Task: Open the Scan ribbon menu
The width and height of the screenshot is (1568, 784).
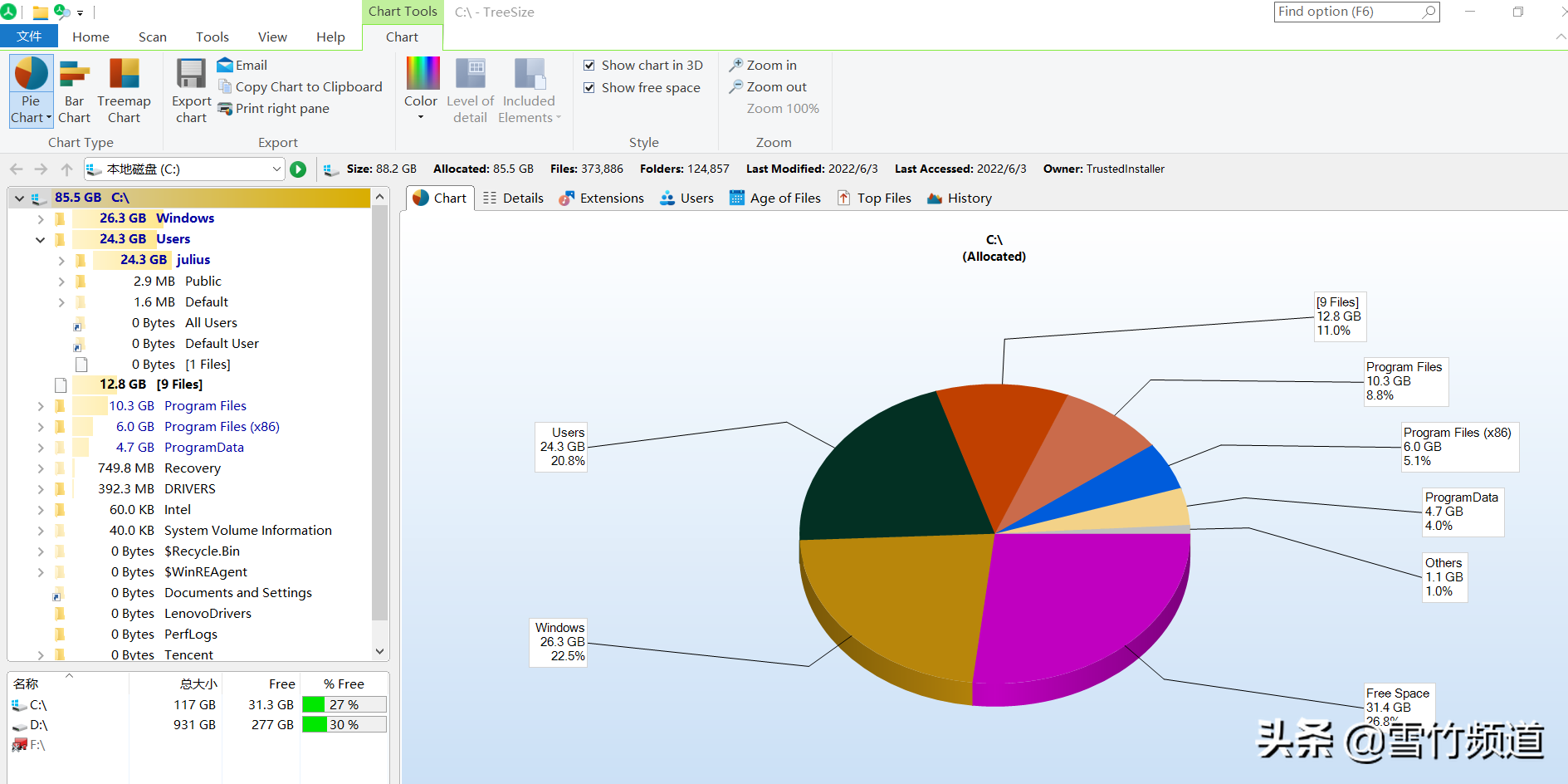Action: click(x=152, y=37)
